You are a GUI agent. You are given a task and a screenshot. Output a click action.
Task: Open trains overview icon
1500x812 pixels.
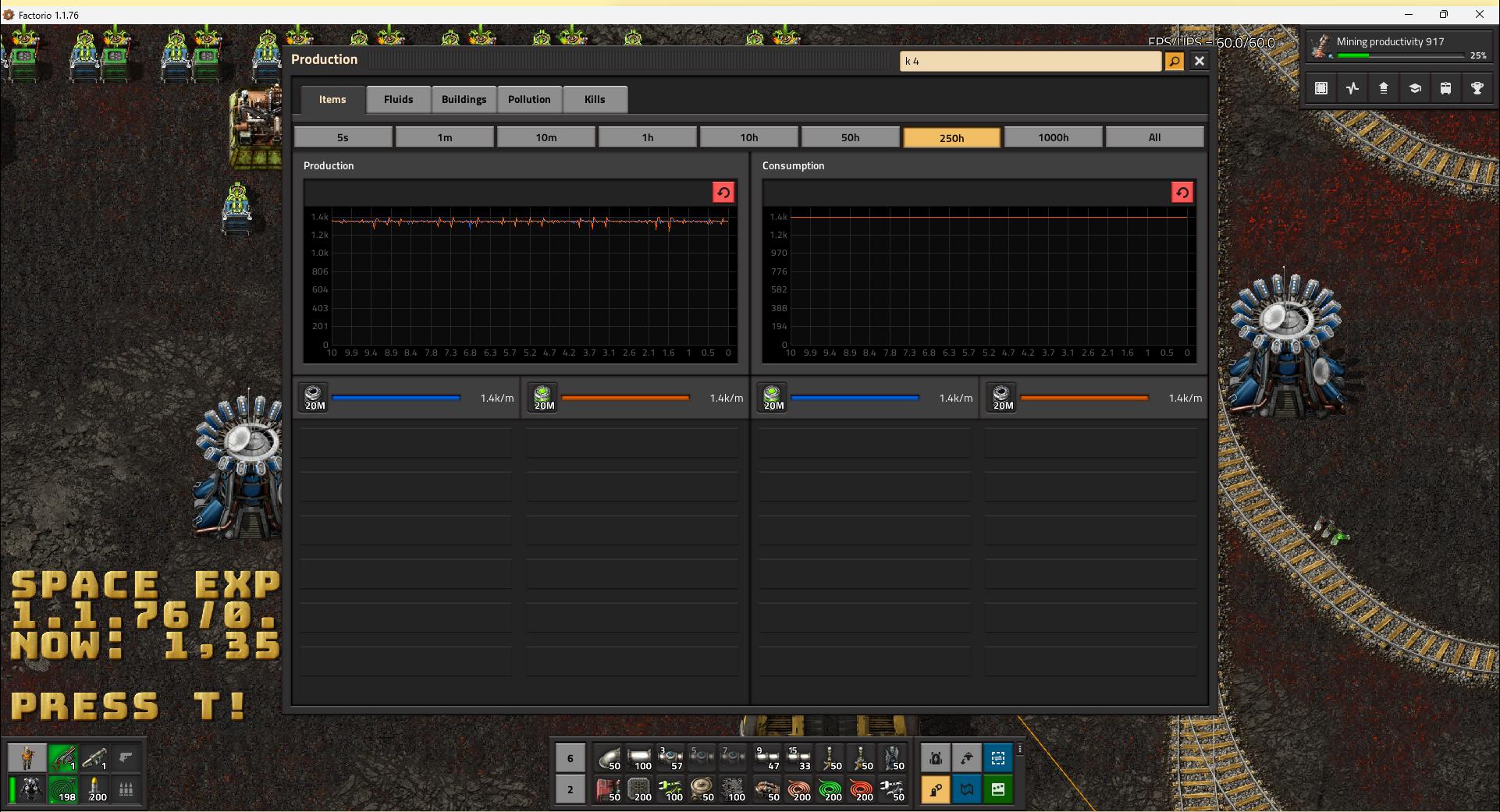coord(1446,88)
